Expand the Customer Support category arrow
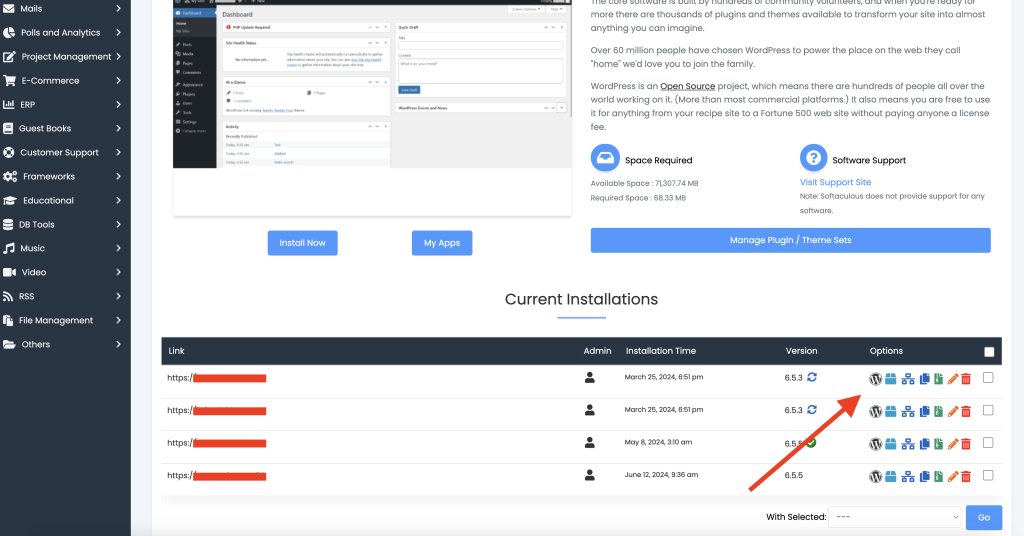 (118, 152)
